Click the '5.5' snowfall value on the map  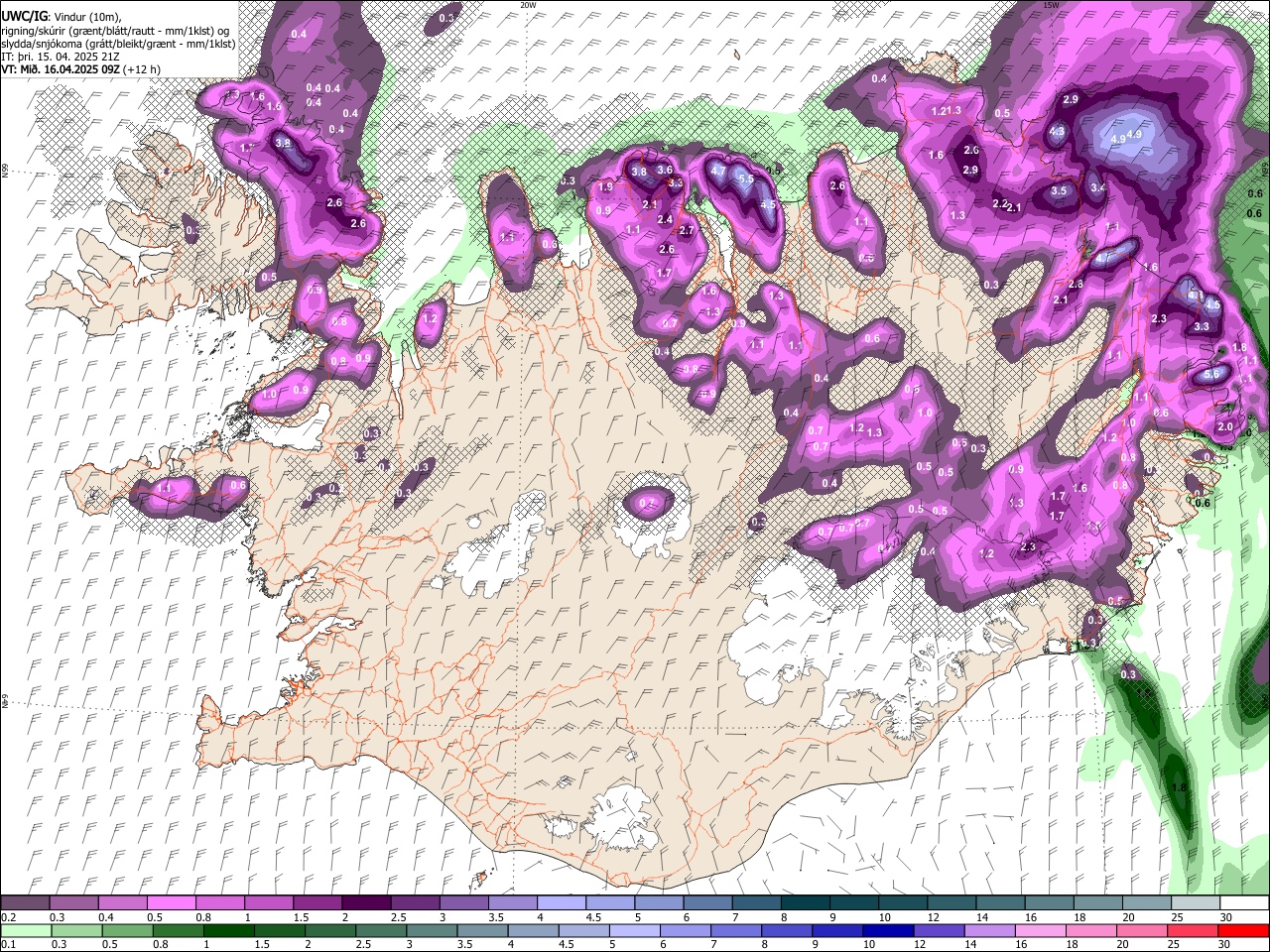click(746, 178)
